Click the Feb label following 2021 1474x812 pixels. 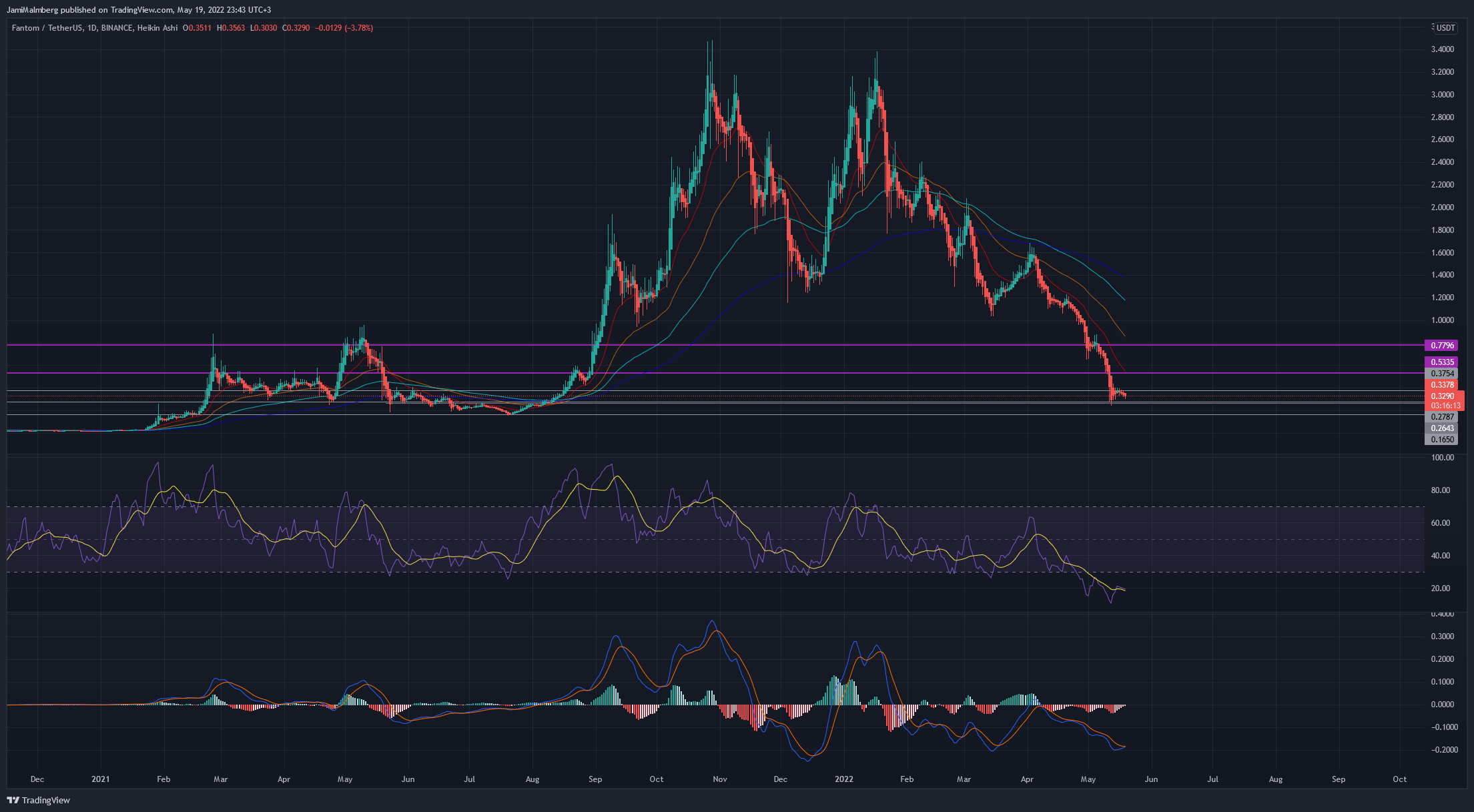coord(163,779)
